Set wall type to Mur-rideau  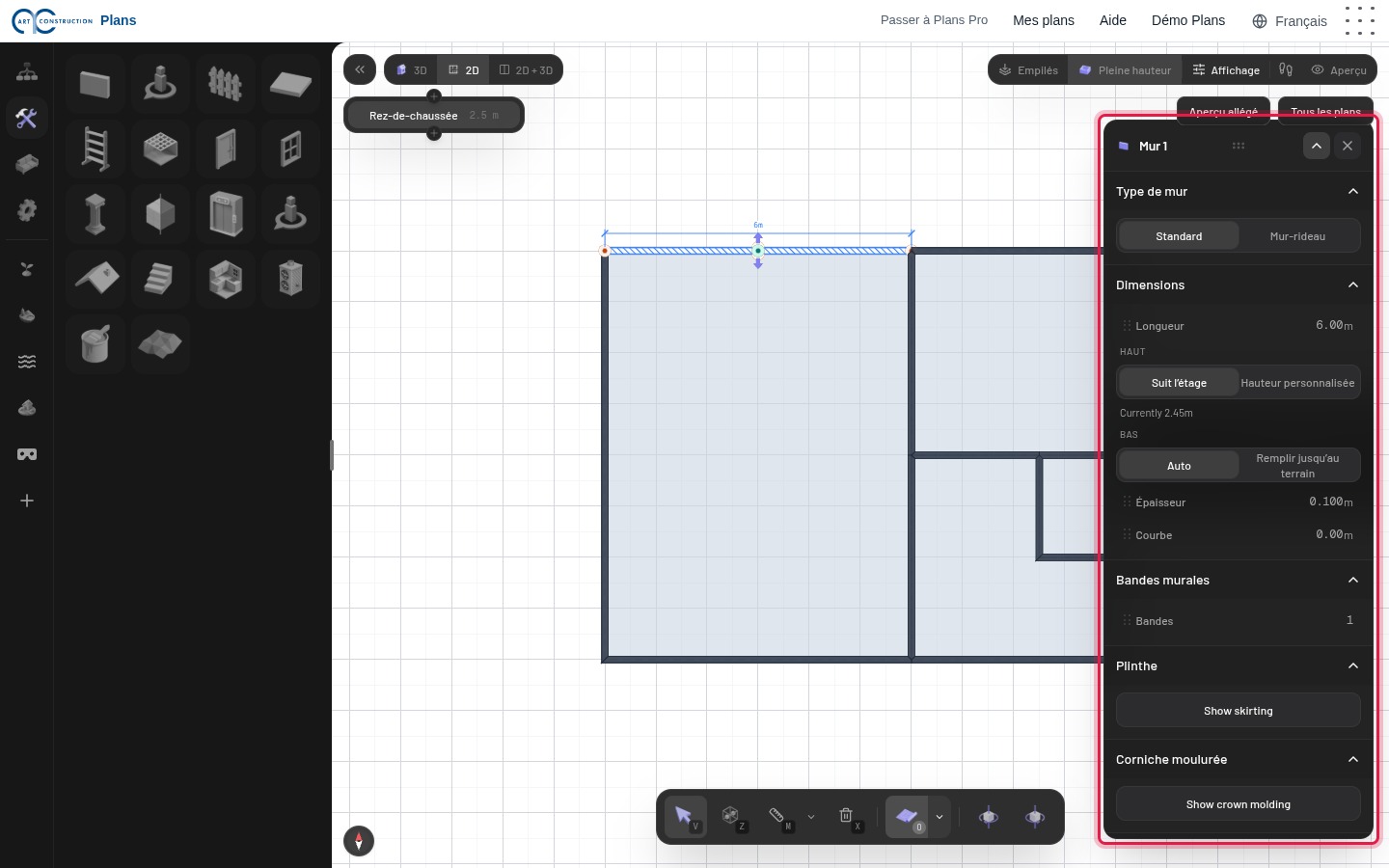point(1297,236)
